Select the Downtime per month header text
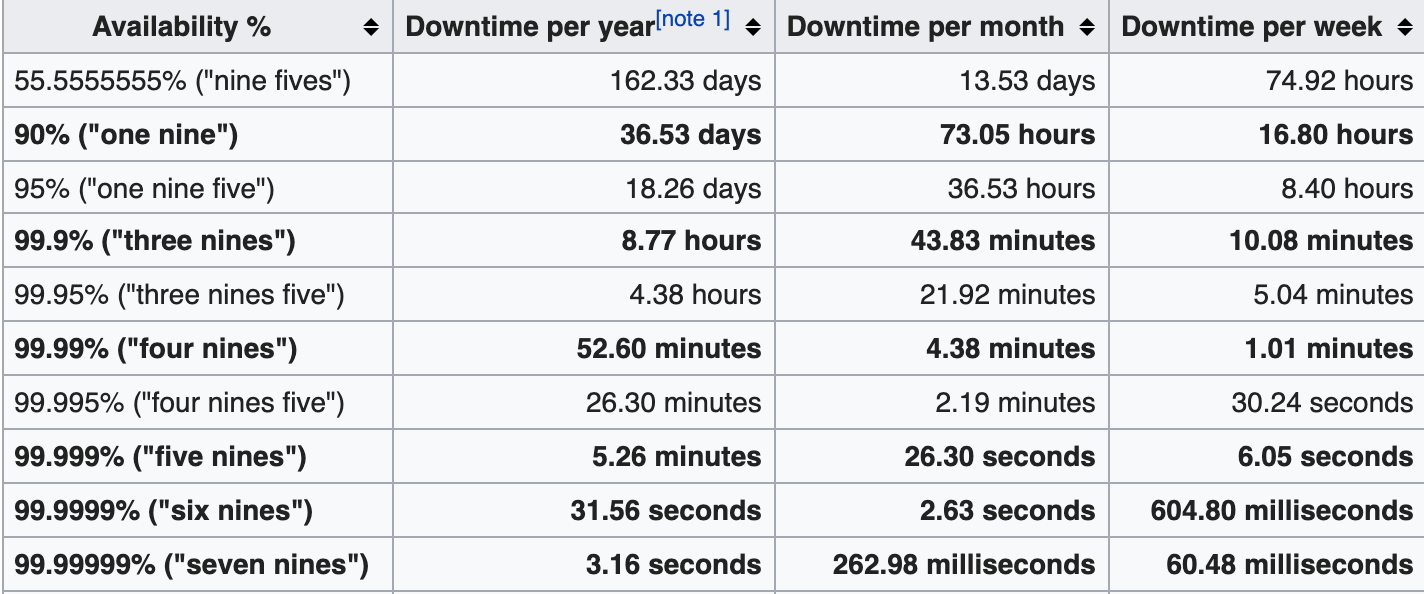1424x594 pixels. 926,28
